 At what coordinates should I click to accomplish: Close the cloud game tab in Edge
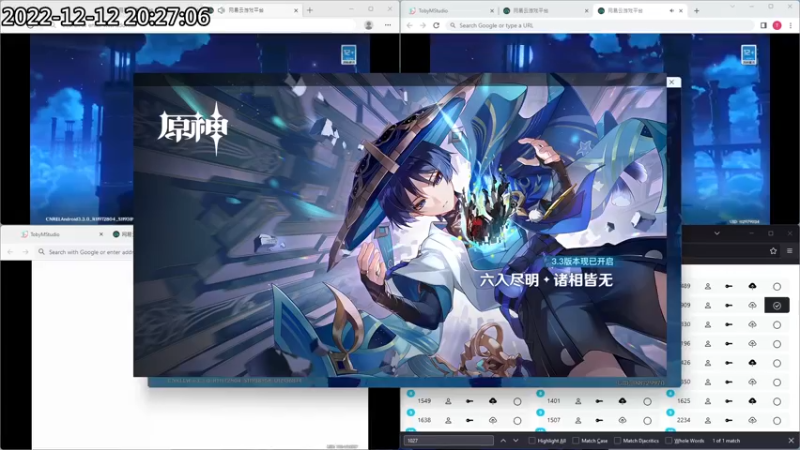[296, 10]
